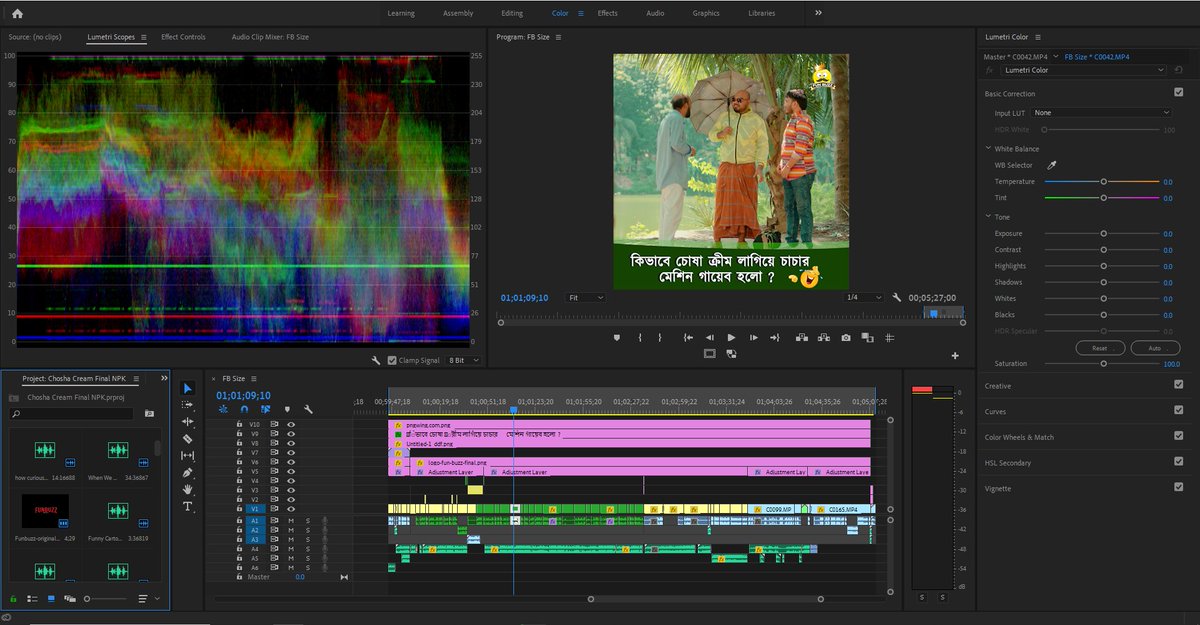The width and height of the screenshot is (1200, 625).
Task: Click the Add Marker icon in the Program monitor
Action: pyautogui.click(x=617, y=337)
